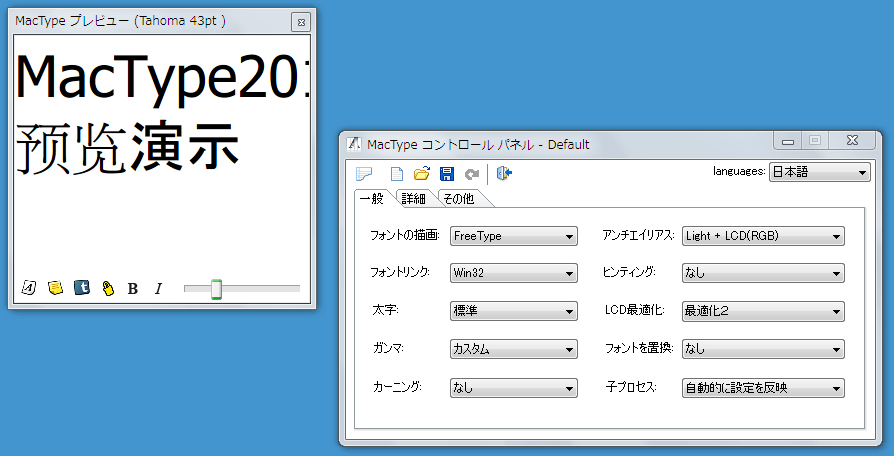
Task: Click the blue 't' icon in preview
Action: click(x=82, y=288)
